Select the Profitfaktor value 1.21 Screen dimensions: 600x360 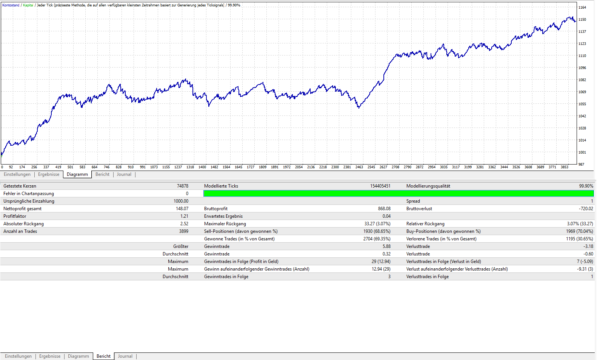[x=184, y=216]
